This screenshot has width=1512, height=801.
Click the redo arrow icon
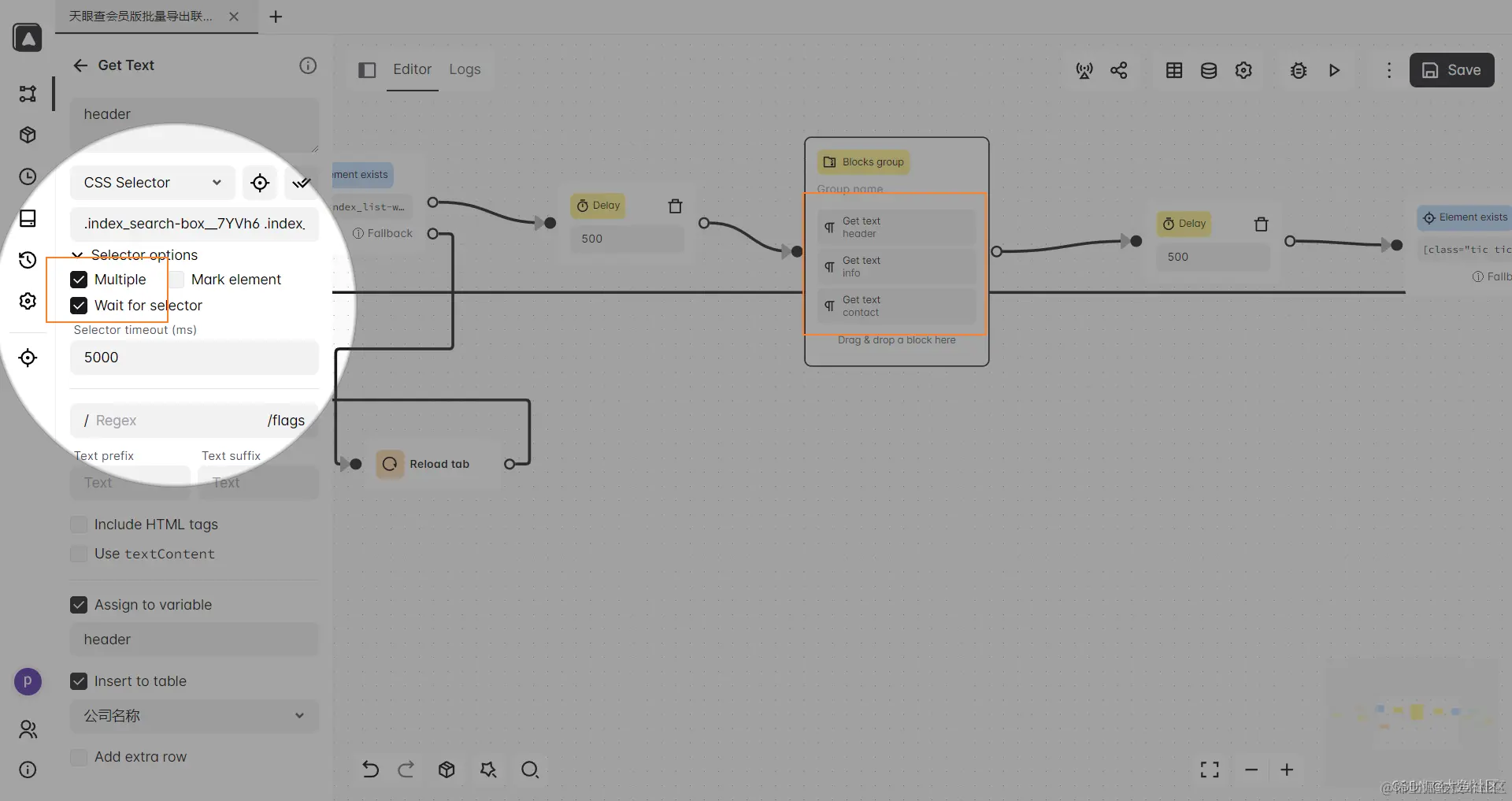coord(406,769)
